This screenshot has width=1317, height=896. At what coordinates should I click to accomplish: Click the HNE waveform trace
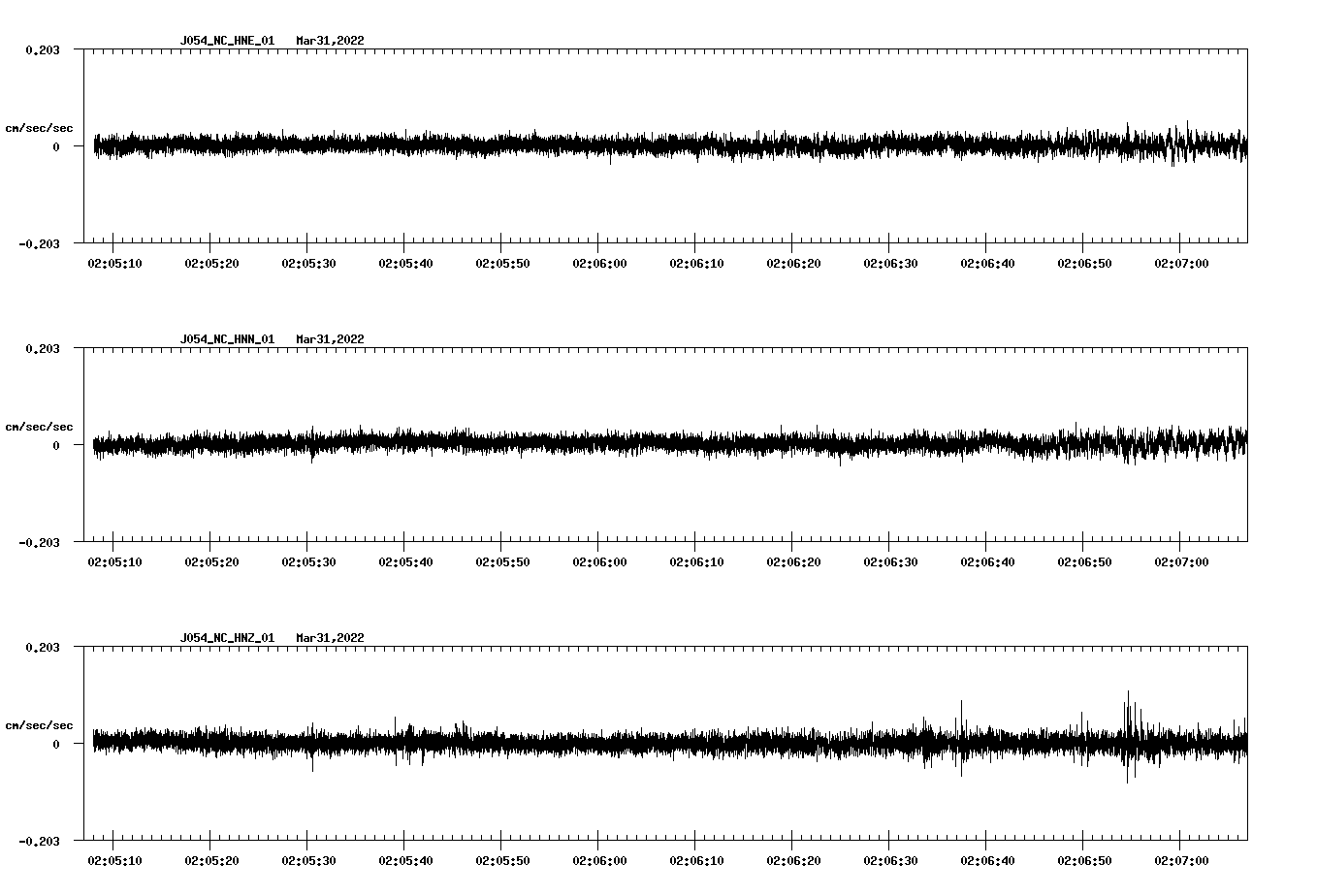[x=669, y=146]
